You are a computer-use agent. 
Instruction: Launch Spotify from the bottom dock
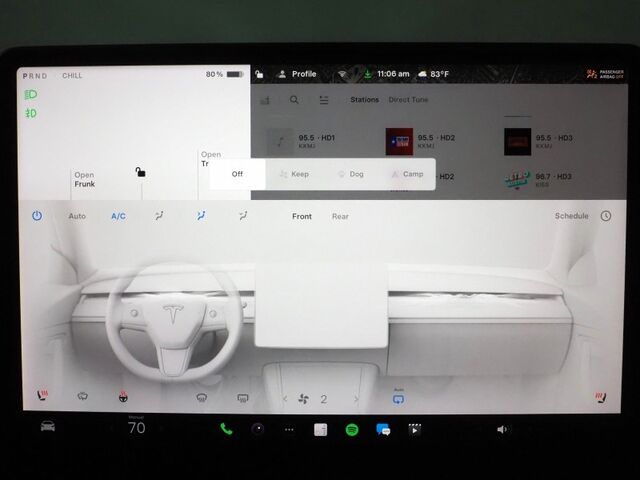(x=352, y=429)
